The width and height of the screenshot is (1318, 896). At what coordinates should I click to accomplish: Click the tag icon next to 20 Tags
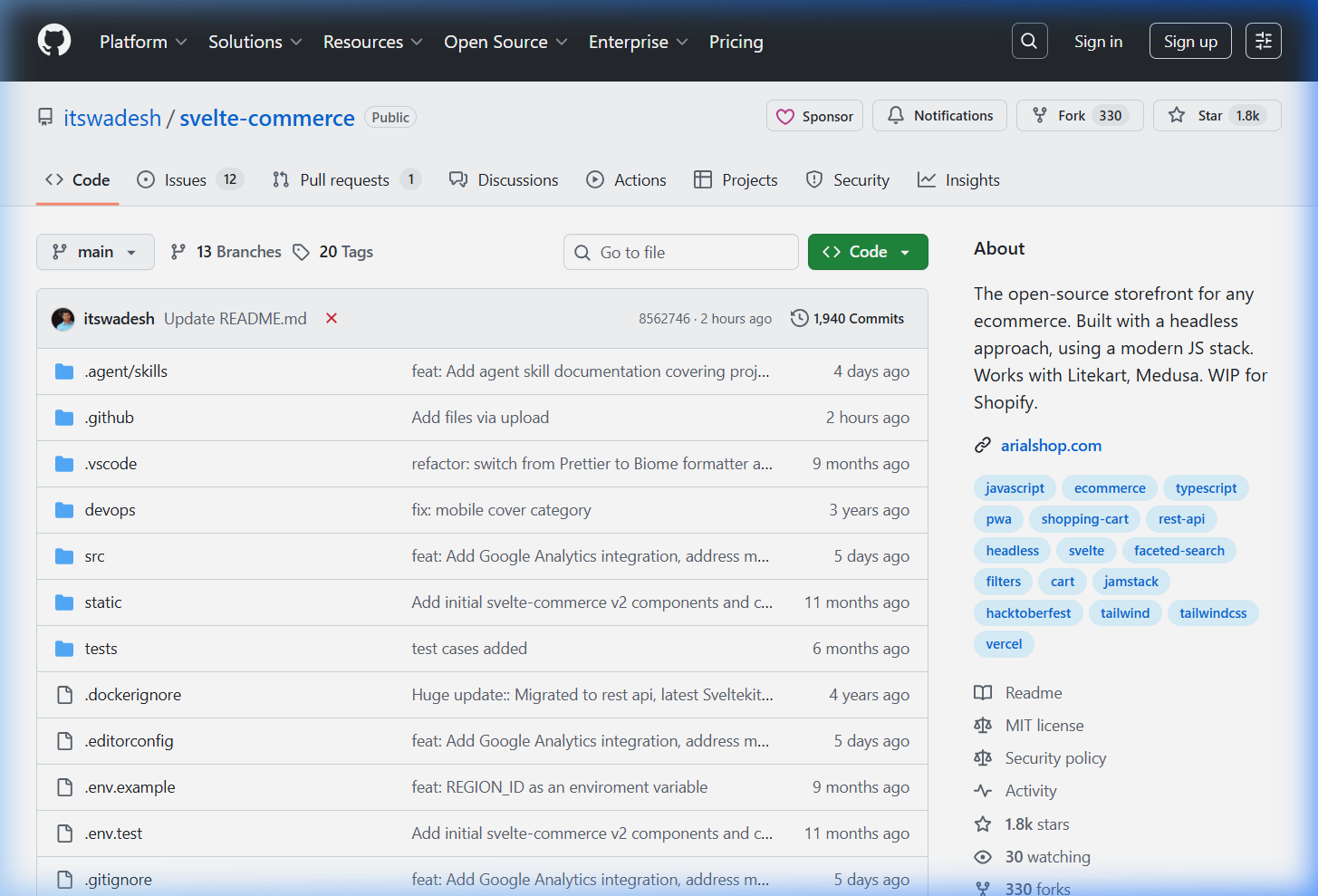click(x=301, y=251)
